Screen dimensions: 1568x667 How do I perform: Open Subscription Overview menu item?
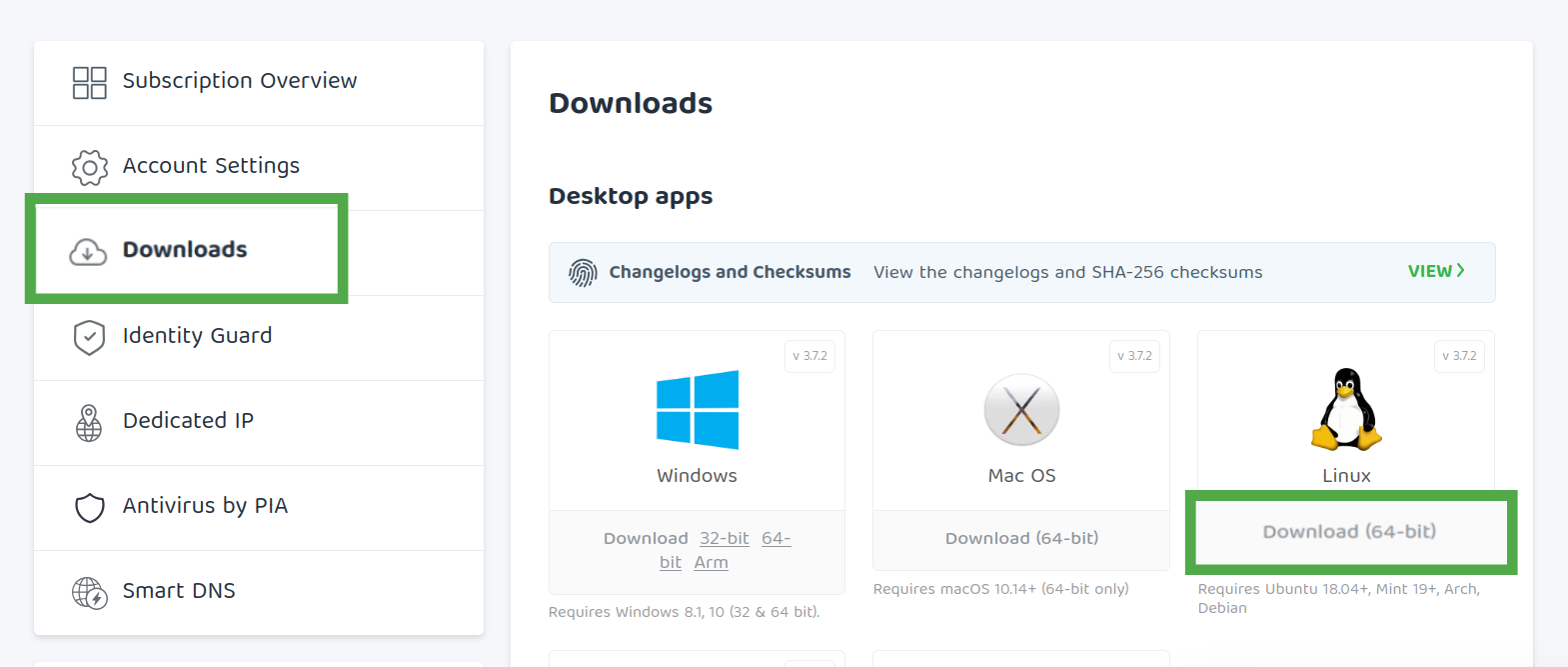(x=259, y=83)
